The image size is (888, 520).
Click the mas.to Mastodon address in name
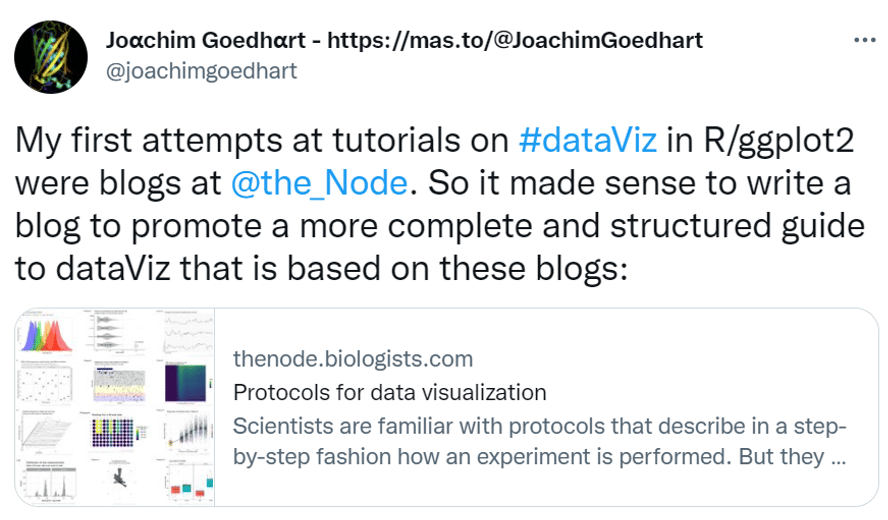point(515,40)
